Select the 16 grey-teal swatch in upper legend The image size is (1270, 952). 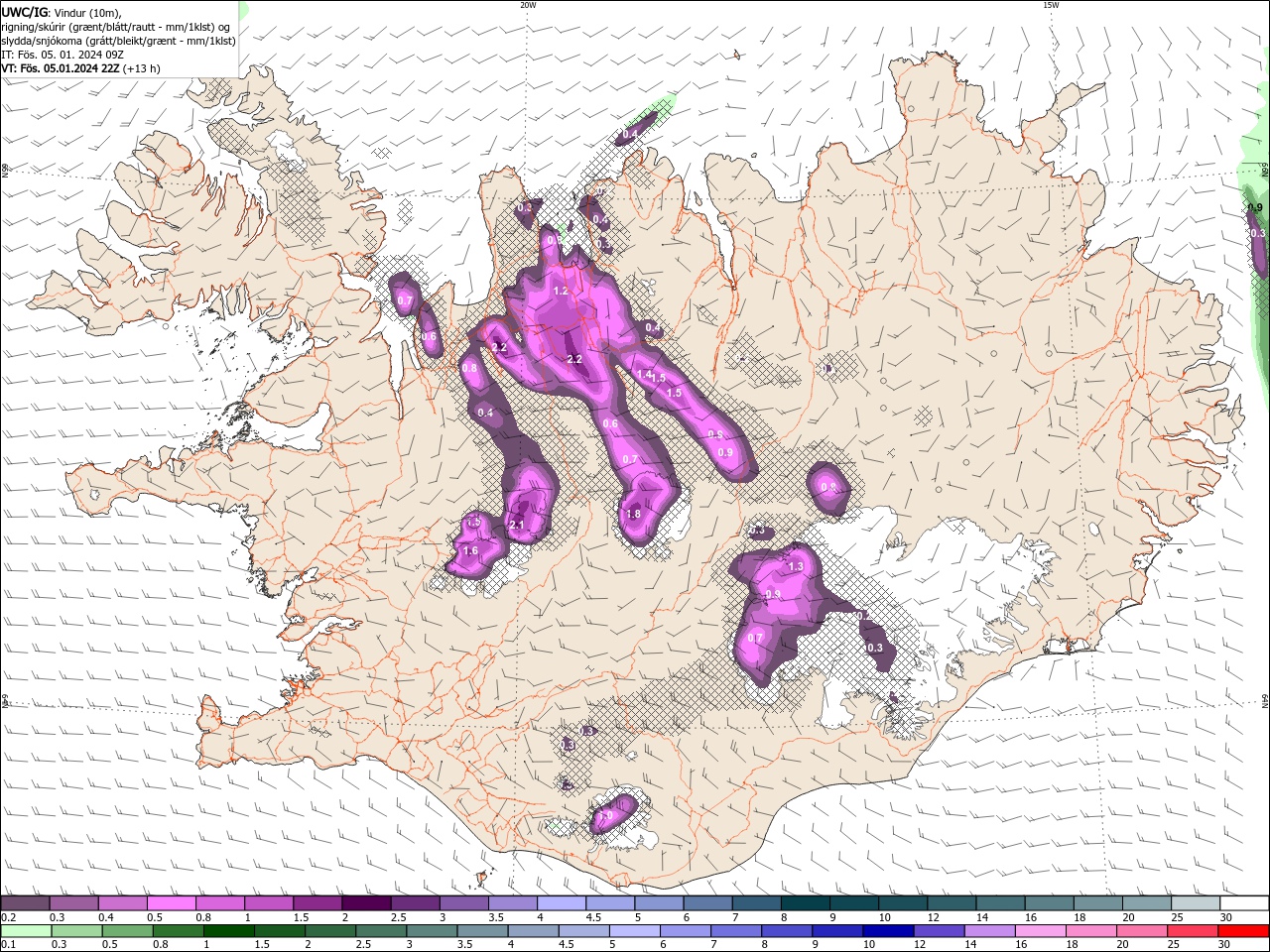(x=1049, y=903)
